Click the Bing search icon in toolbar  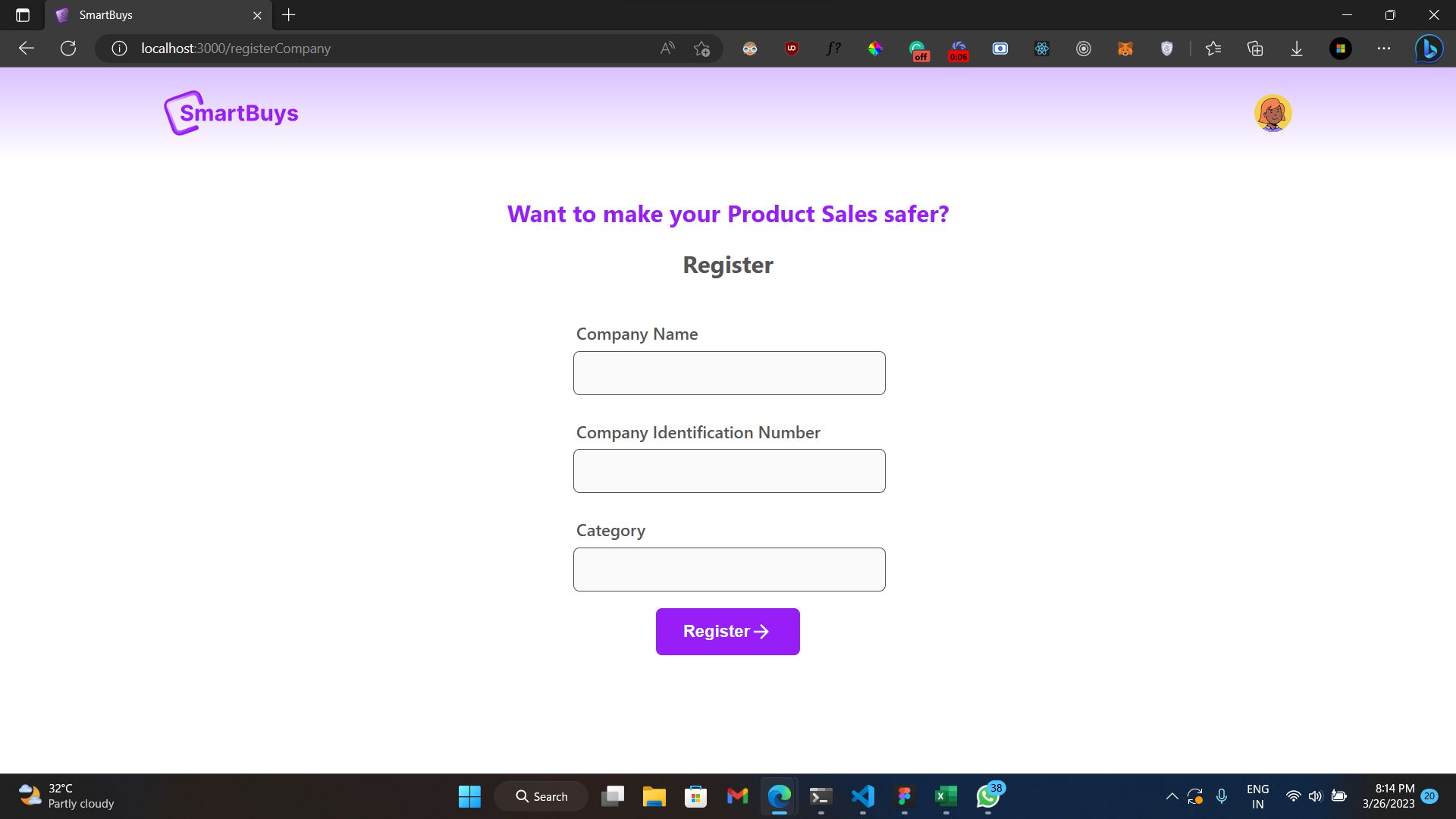tap(1431, 48)
